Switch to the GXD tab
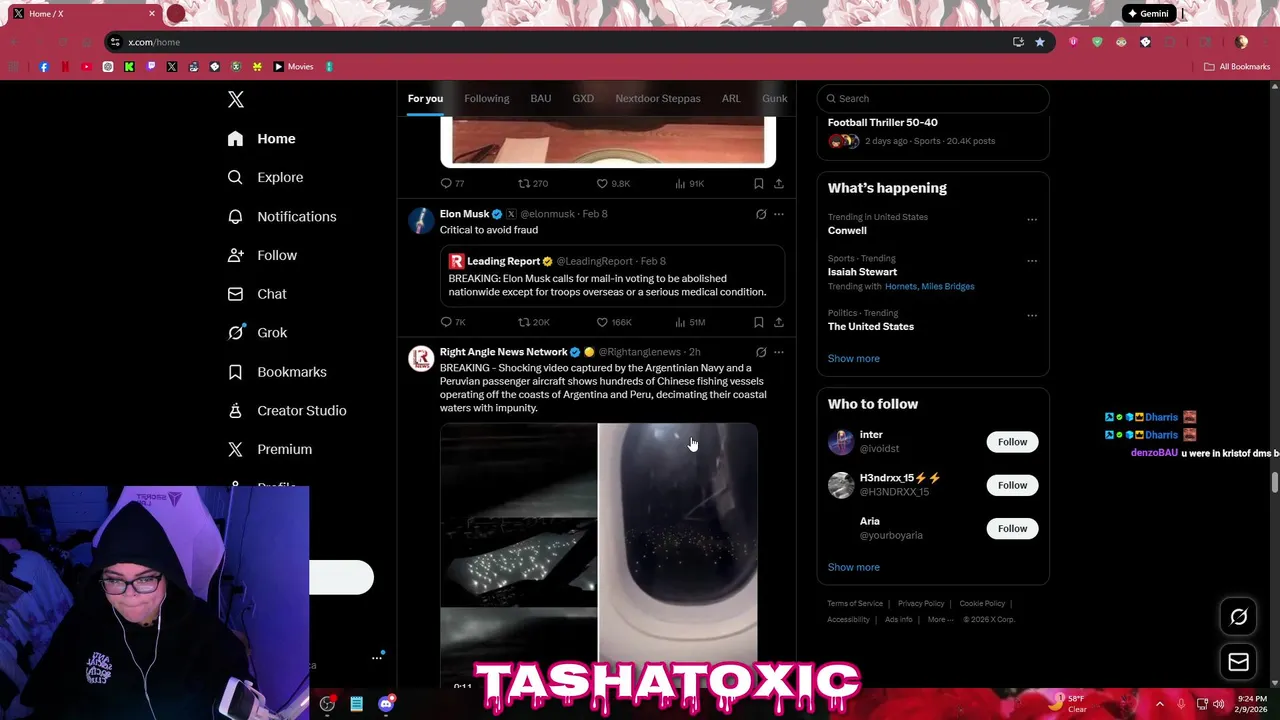The image size is (1280, 720). (583, 98)
